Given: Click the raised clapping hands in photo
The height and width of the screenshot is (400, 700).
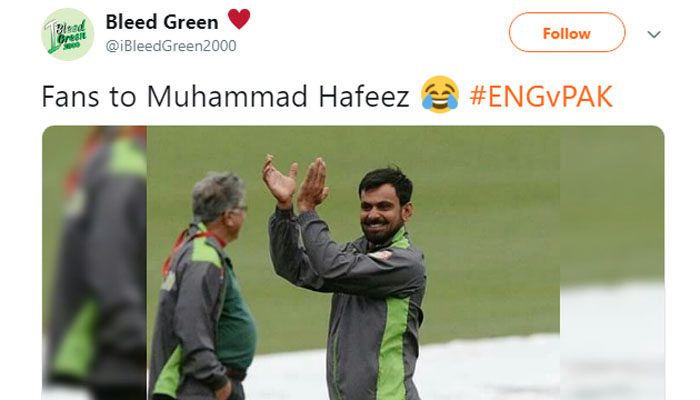Looking at the screenshot, I should [295, 183].
